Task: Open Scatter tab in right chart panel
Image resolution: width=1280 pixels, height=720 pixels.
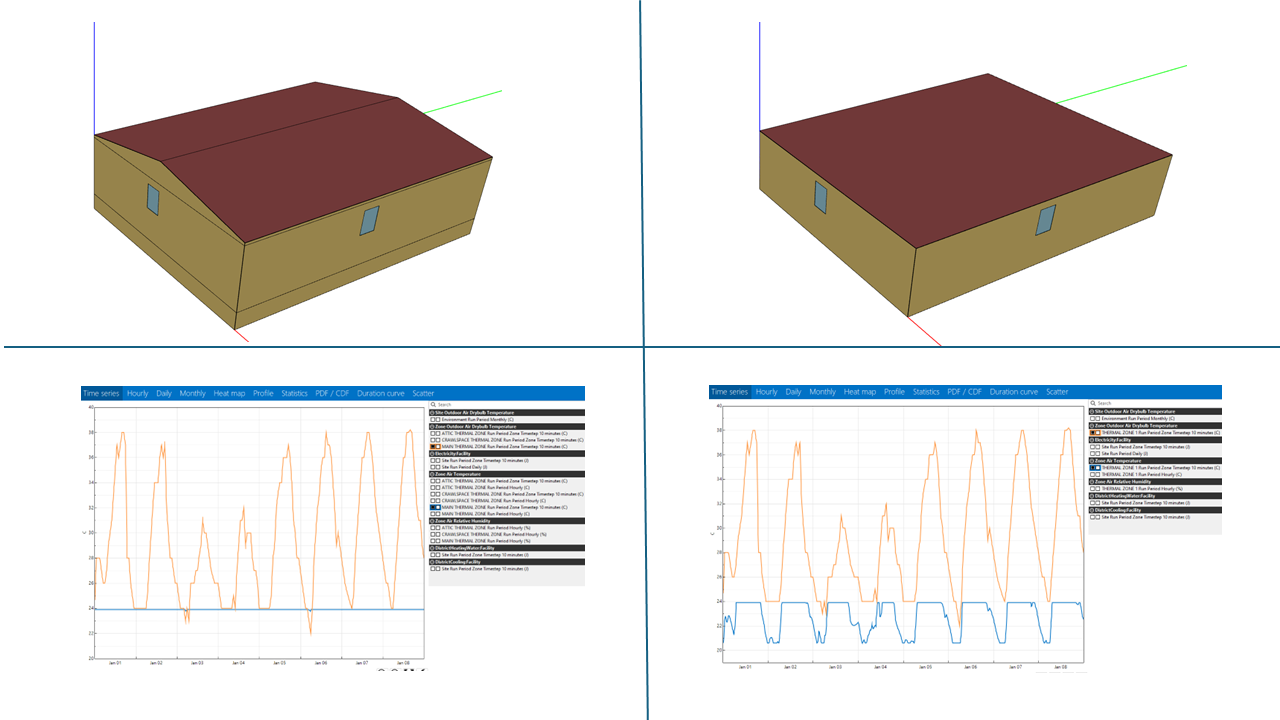Action: (1057, 392)
